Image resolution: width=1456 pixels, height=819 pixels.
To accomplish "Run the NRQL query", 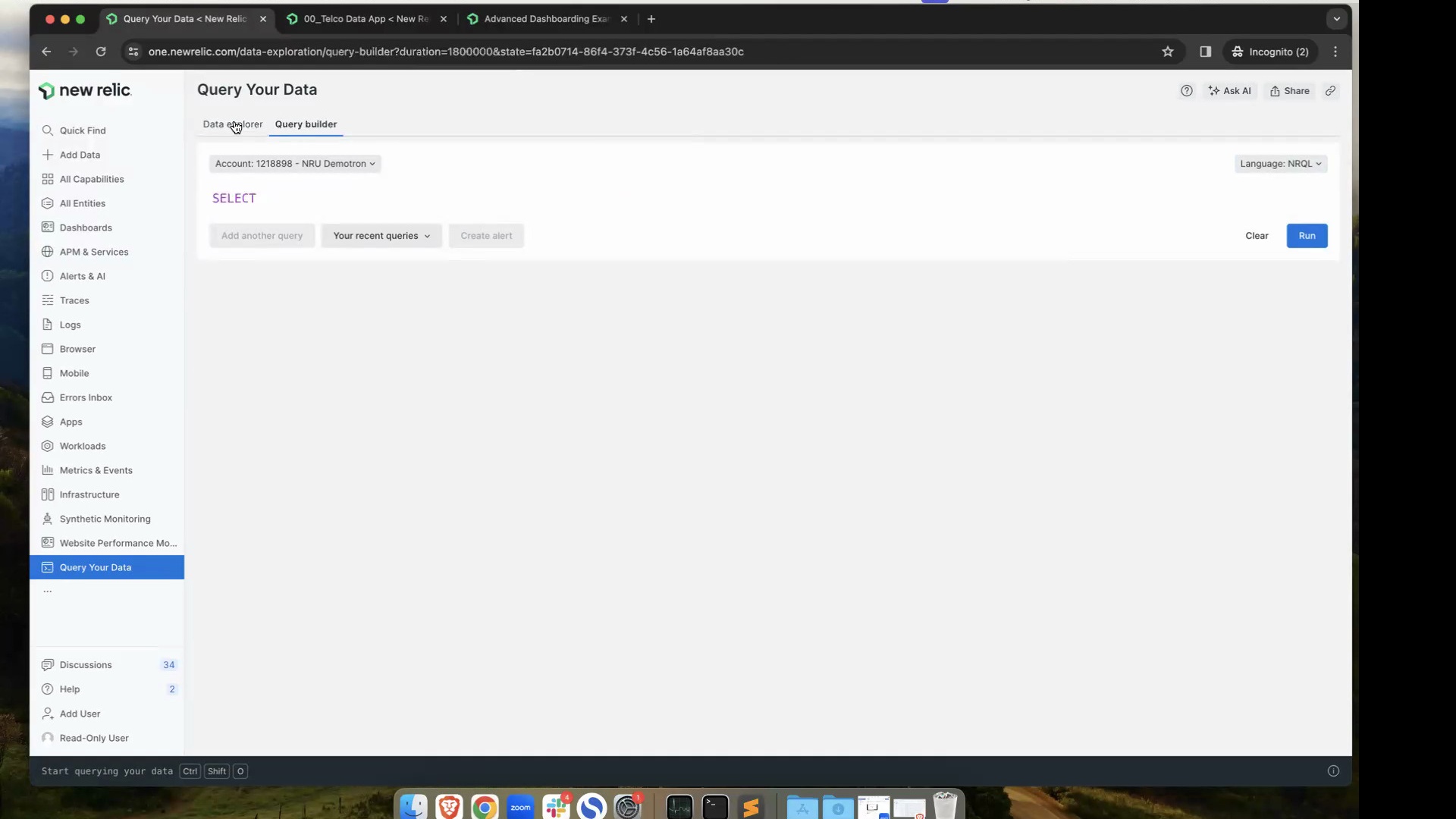I will tap(1307, 236).
